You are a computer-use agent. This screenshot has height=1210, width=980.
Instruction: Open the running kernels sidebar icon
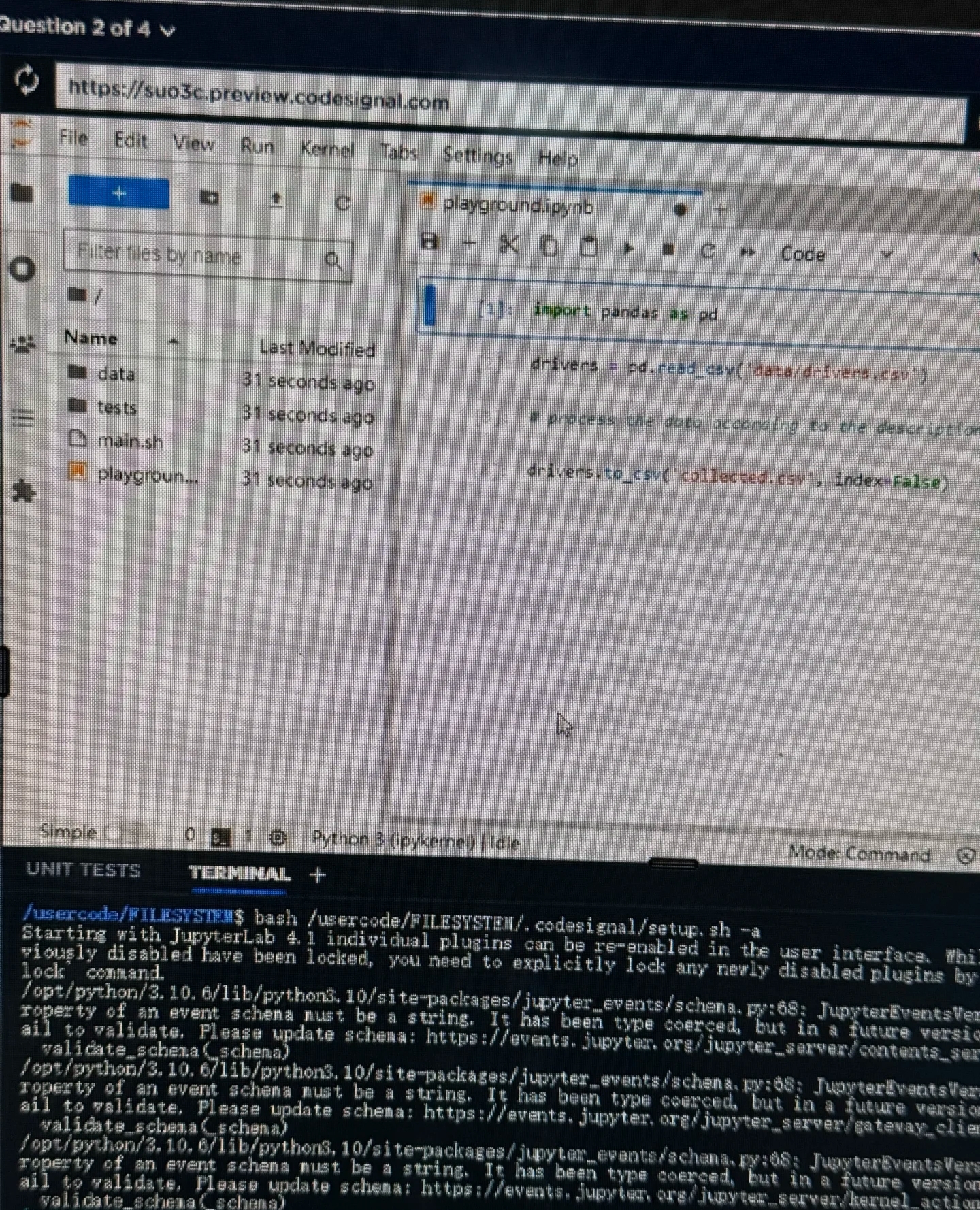tap(23, 269)
